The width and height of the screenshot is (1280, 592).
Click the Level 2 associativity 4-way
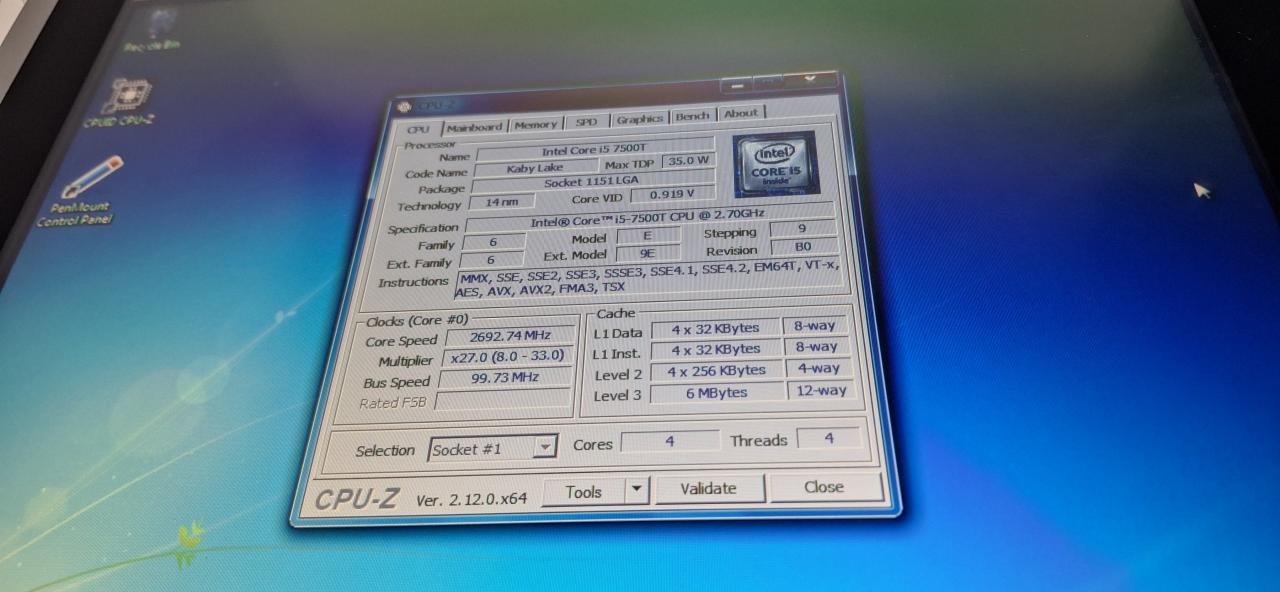819,368
